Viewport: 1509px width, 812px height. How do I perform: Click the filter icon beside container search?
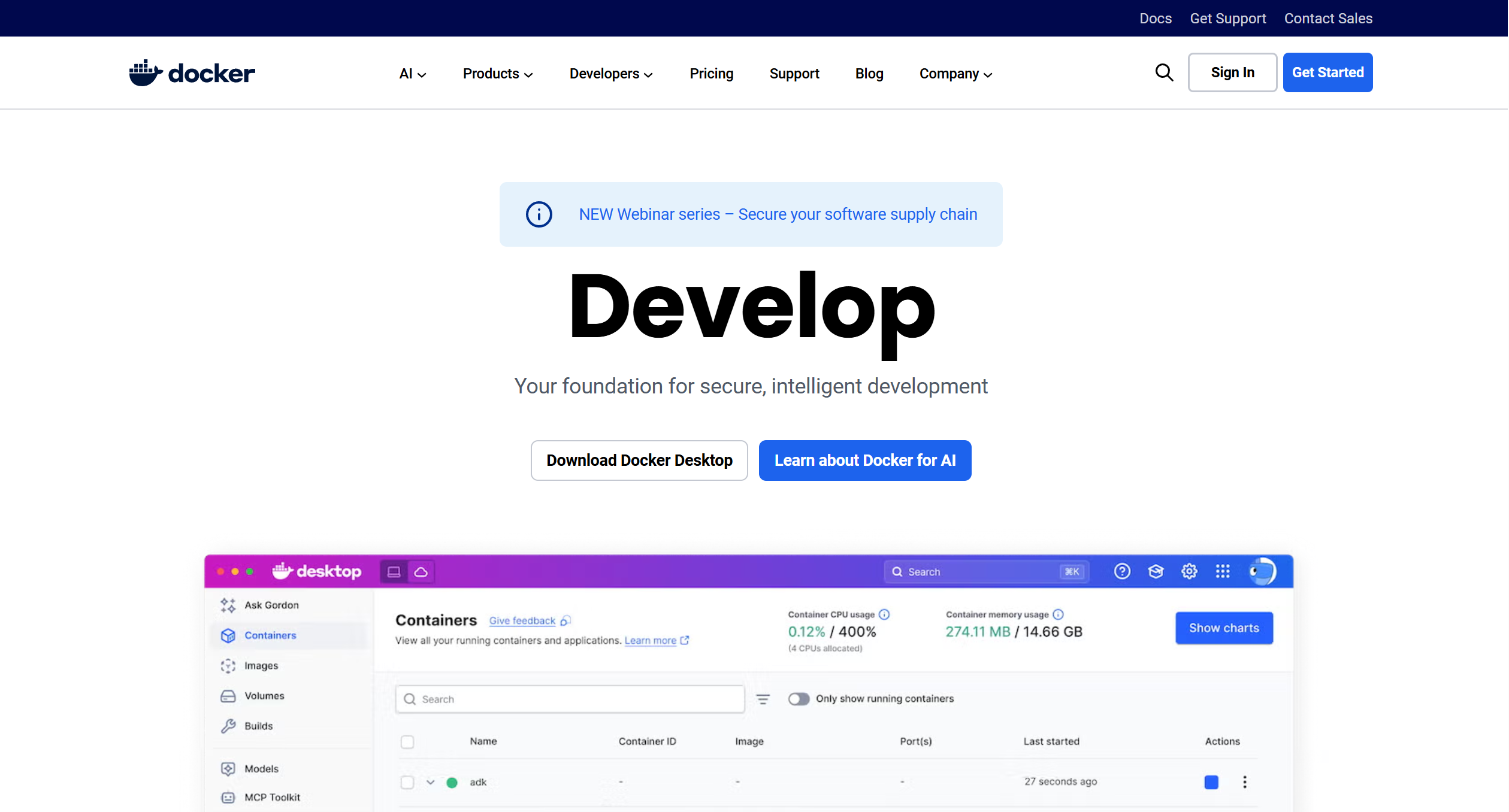coord(763,699)
